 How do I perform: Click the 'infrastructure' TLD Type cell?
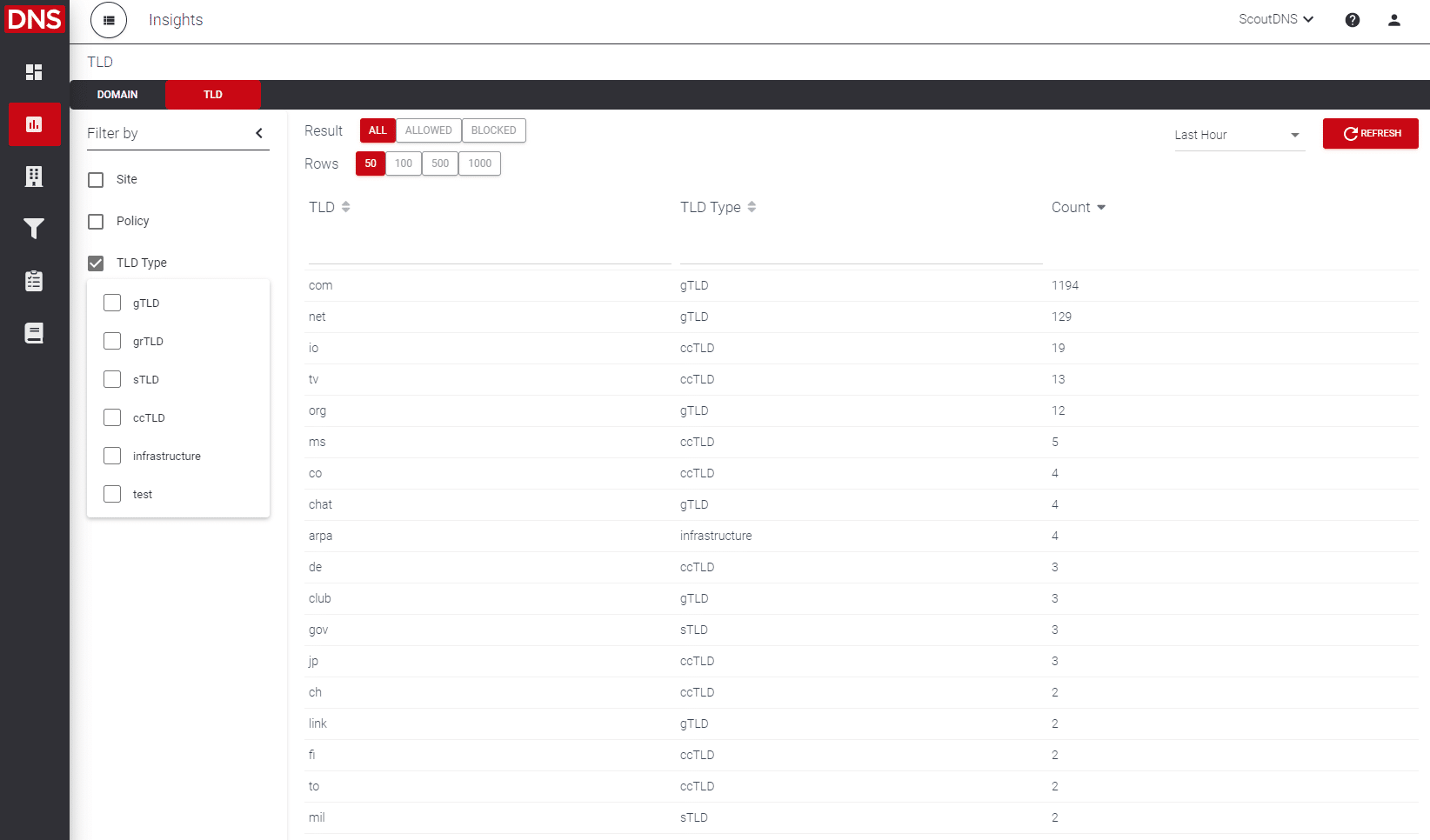pos(716,537)
